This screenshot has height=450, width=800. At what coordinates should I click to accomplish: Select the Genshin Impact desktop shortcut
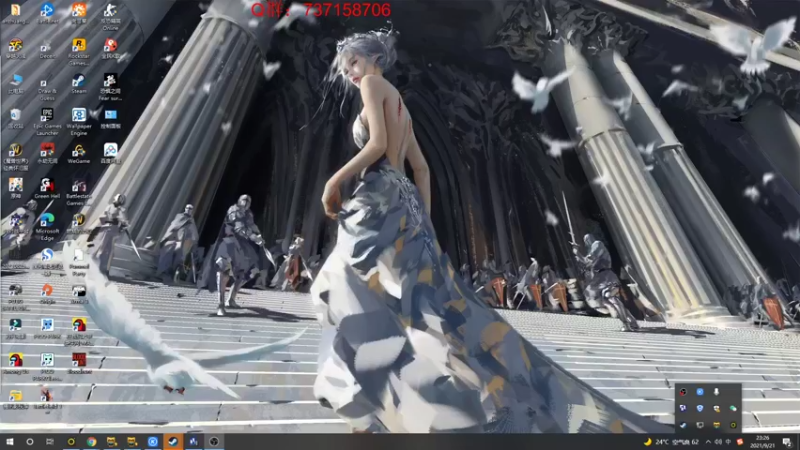click(15, 189)
